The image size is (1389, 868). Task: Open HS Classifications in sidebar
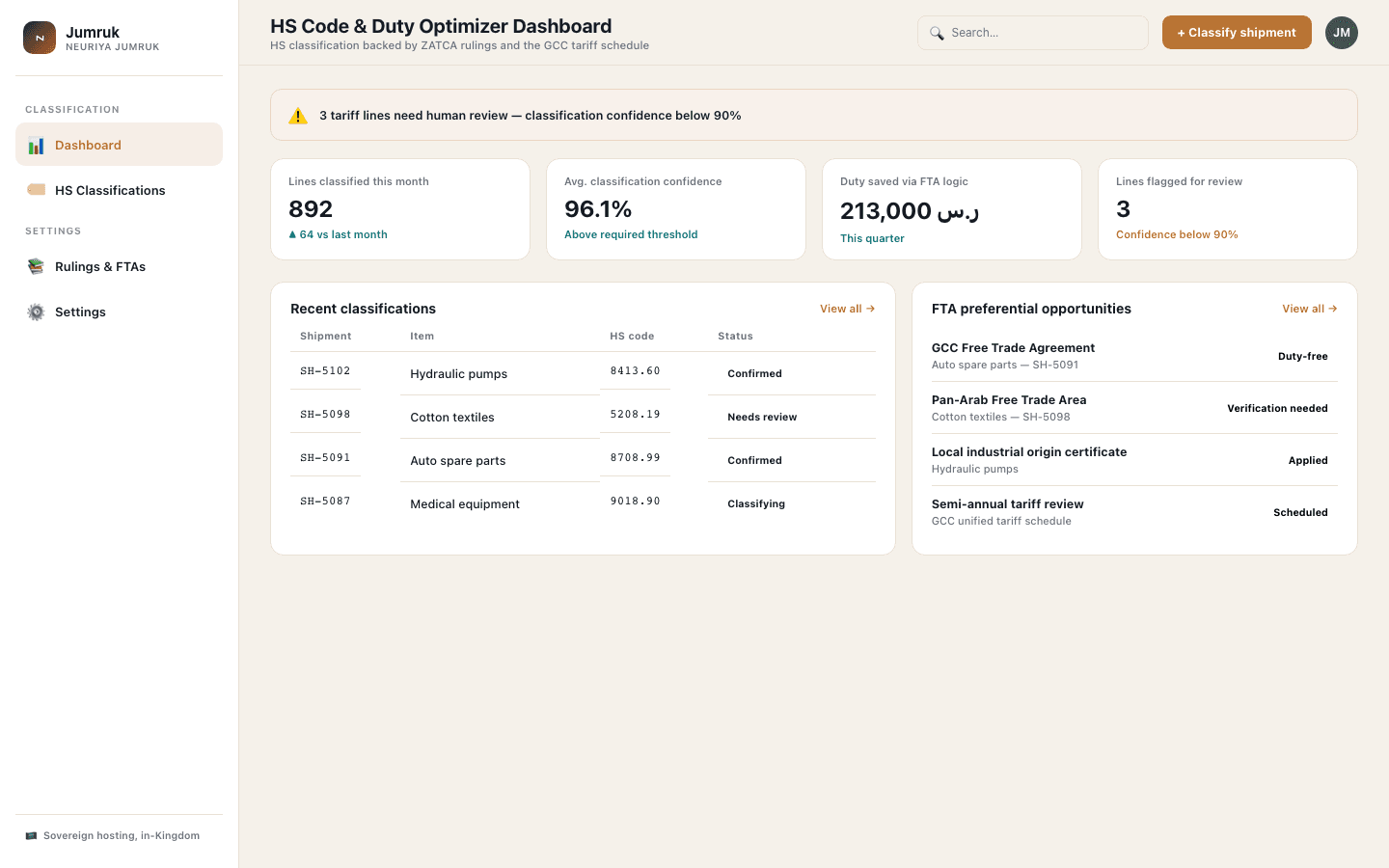tap(119, 190)
